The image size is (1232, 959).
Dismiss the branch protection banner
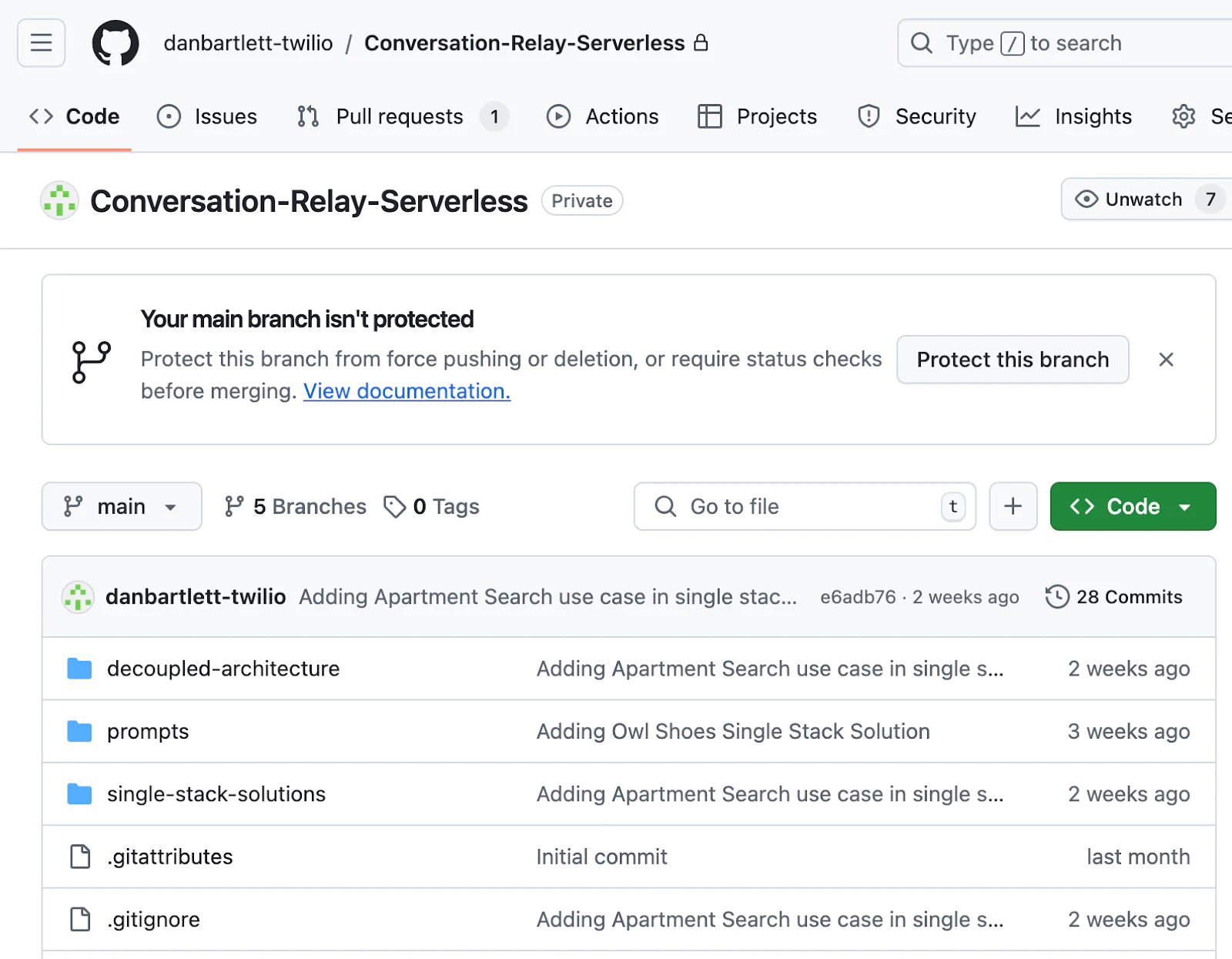point(1166,360)
